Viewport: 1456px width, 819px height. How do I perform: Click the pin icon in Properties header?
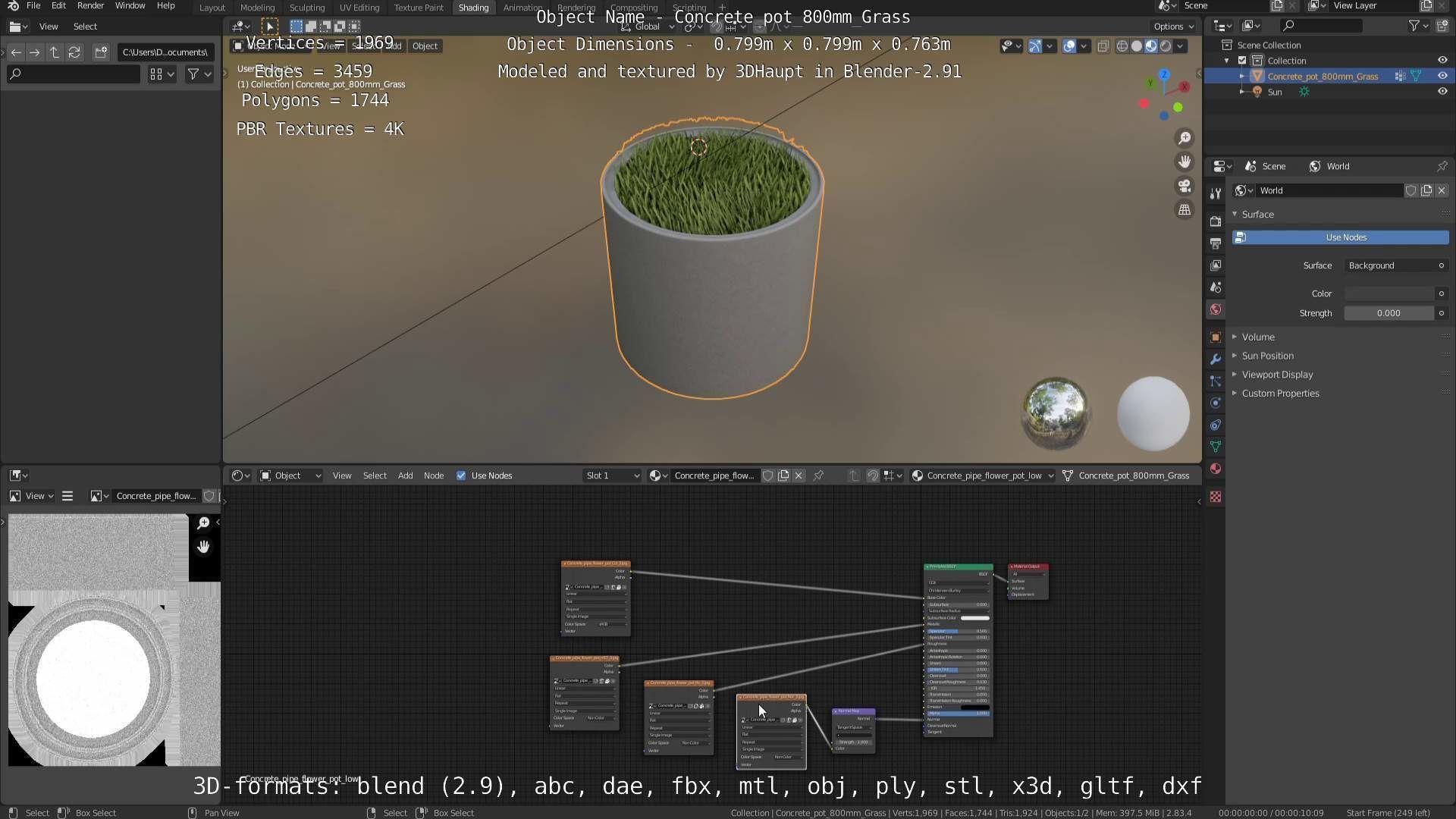1442,166
